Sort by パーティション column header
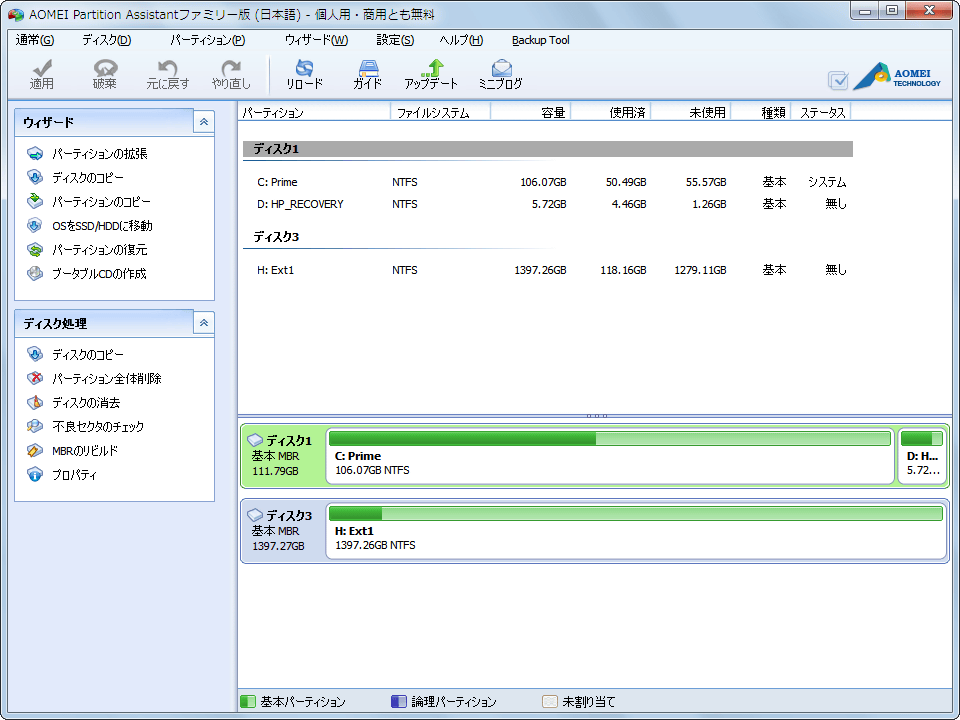 coord(314,112)
